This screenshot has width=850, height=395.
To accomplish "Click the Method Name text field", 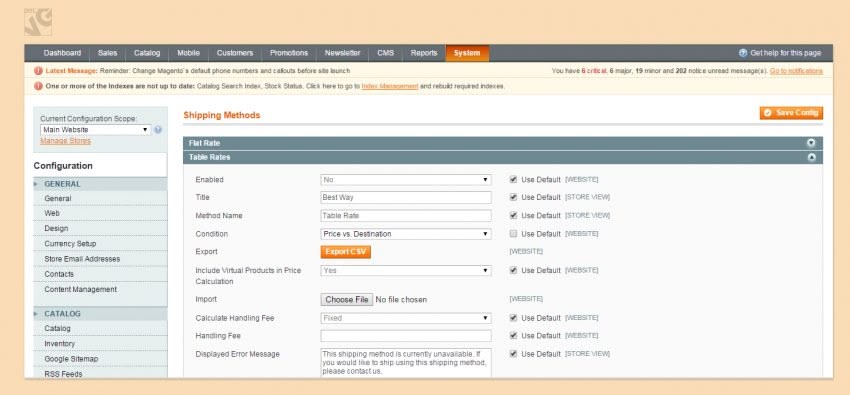I will [405, 216].
